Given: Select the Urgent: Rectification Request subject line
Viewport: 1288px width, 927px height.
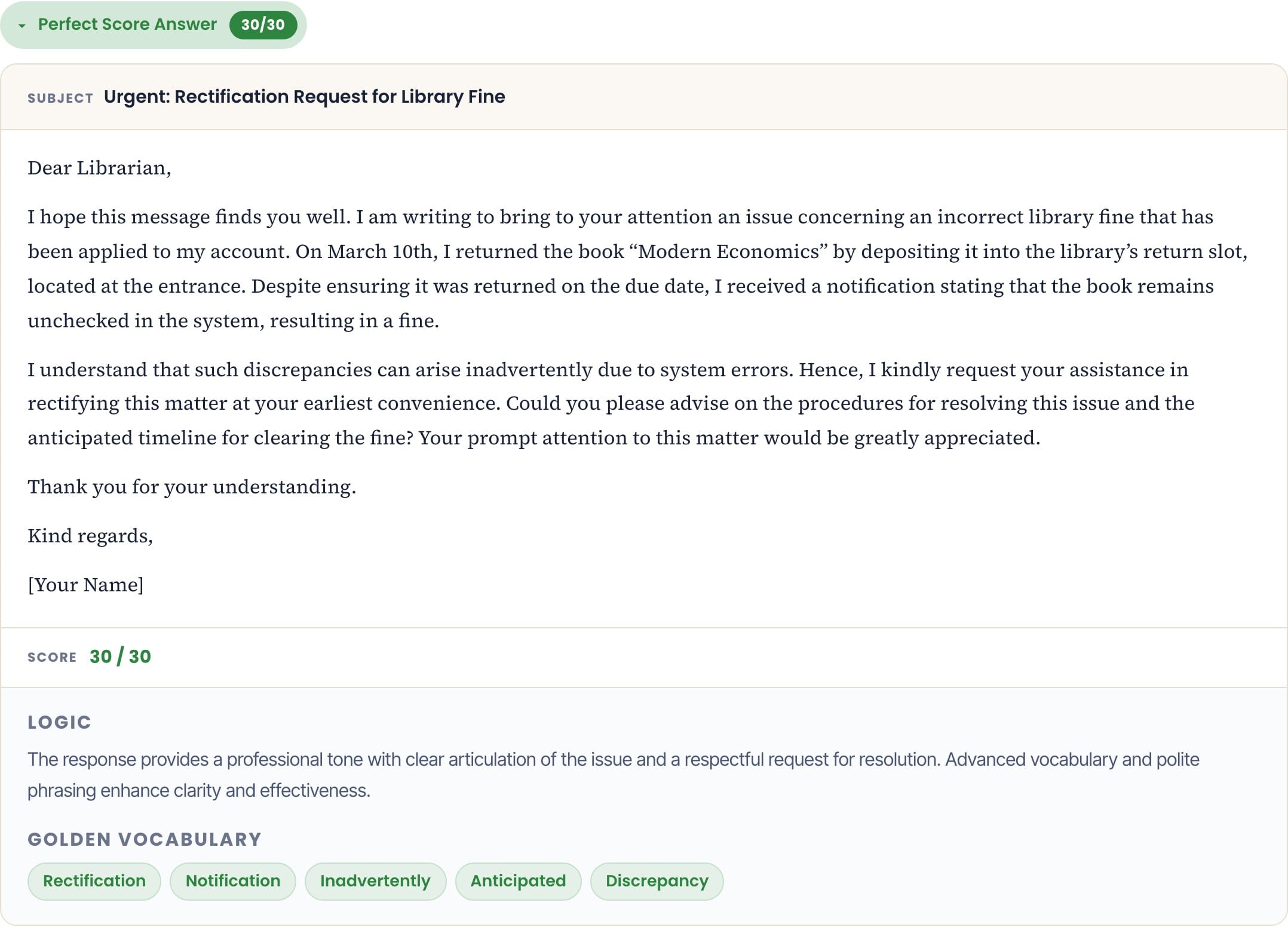Looking at the screenshot, I should pos(304,97).
